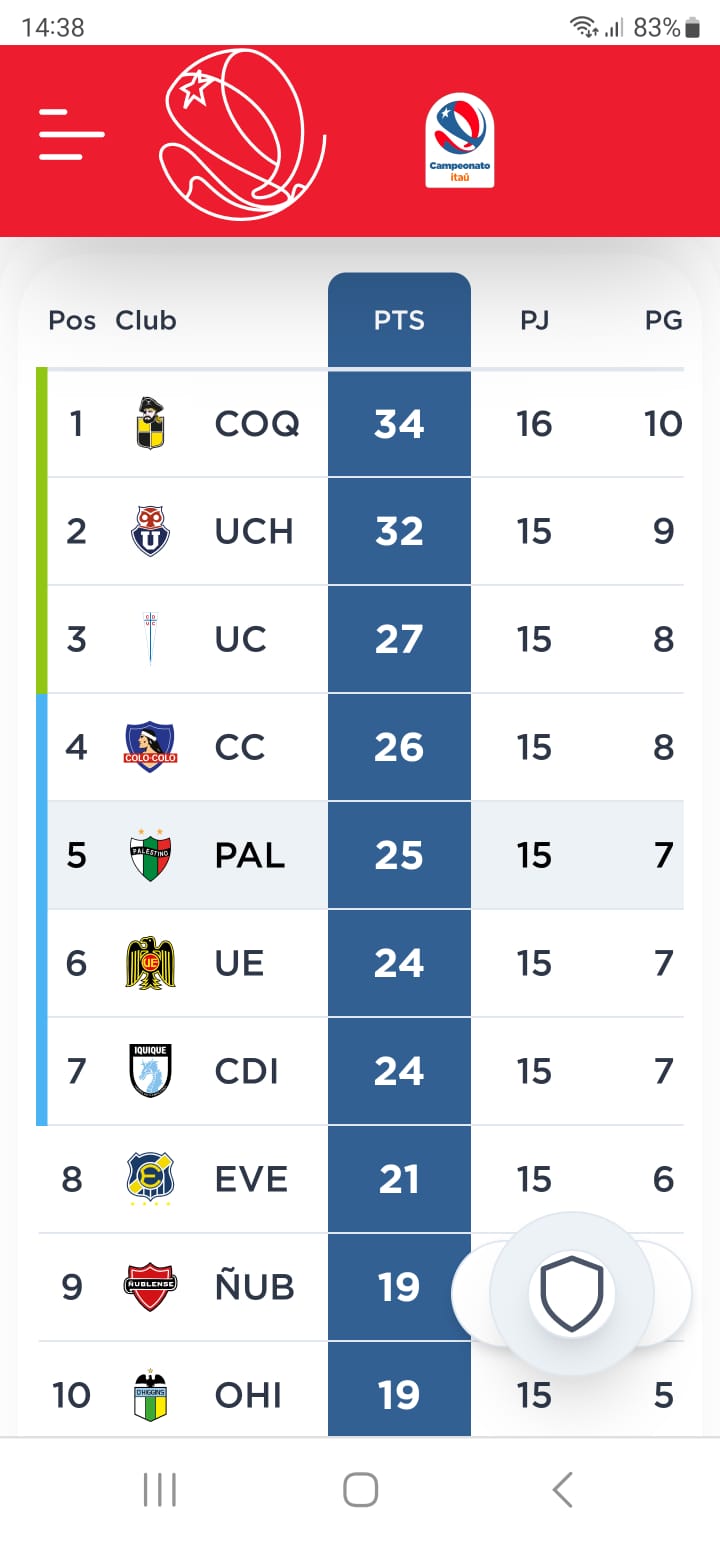Select the Ñublense red crest
Image resolution: width=720 pixels, height=1544 pixels.
click(150, 1287)
